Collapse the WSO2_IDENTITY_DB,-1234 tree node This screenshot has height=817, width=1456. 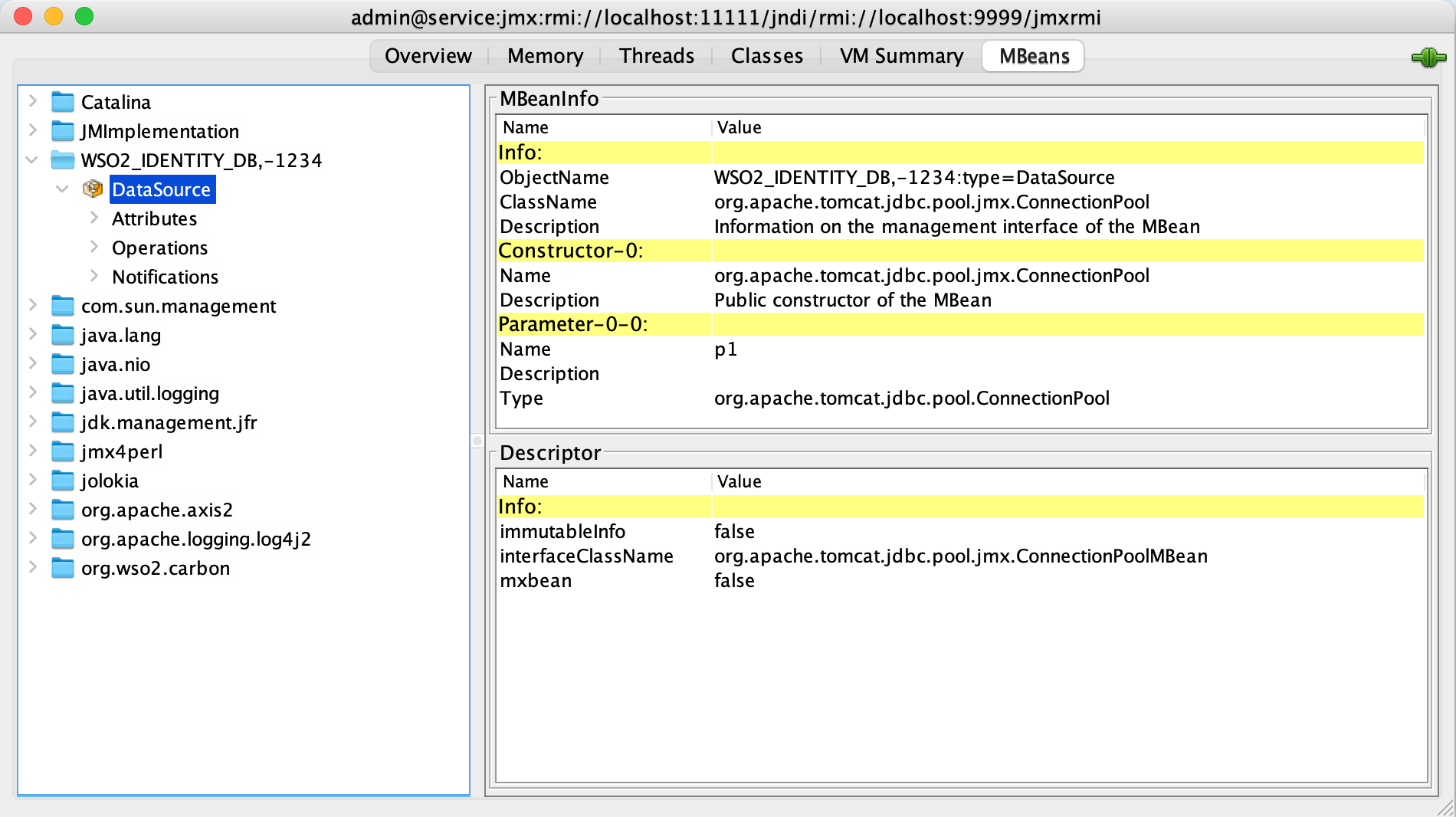click(x=32, y=160)
